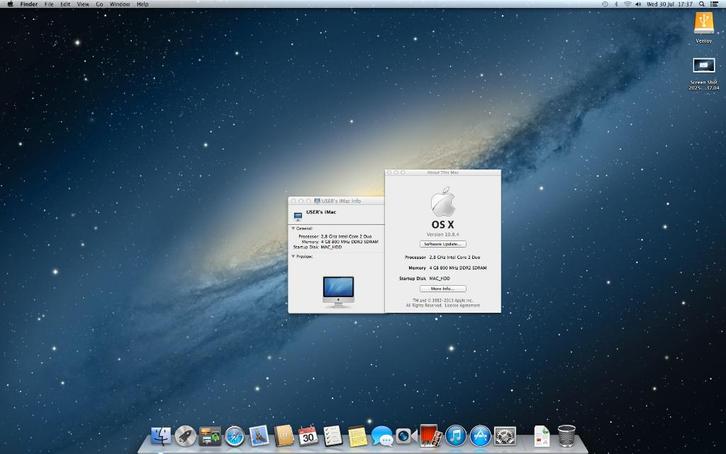Open the Trash in the Dock
726x454 pixels.
coord(567,435)
